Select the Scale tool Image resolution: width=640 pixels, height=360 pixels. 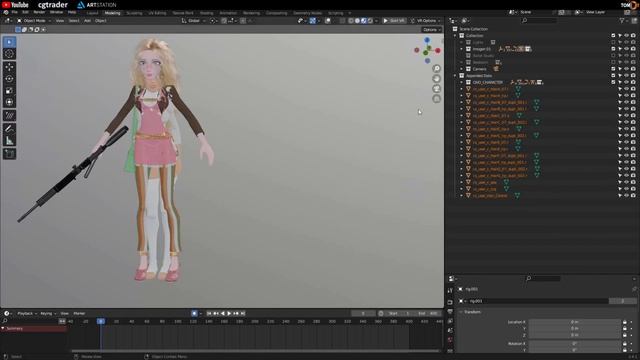[x=9, y=91]
